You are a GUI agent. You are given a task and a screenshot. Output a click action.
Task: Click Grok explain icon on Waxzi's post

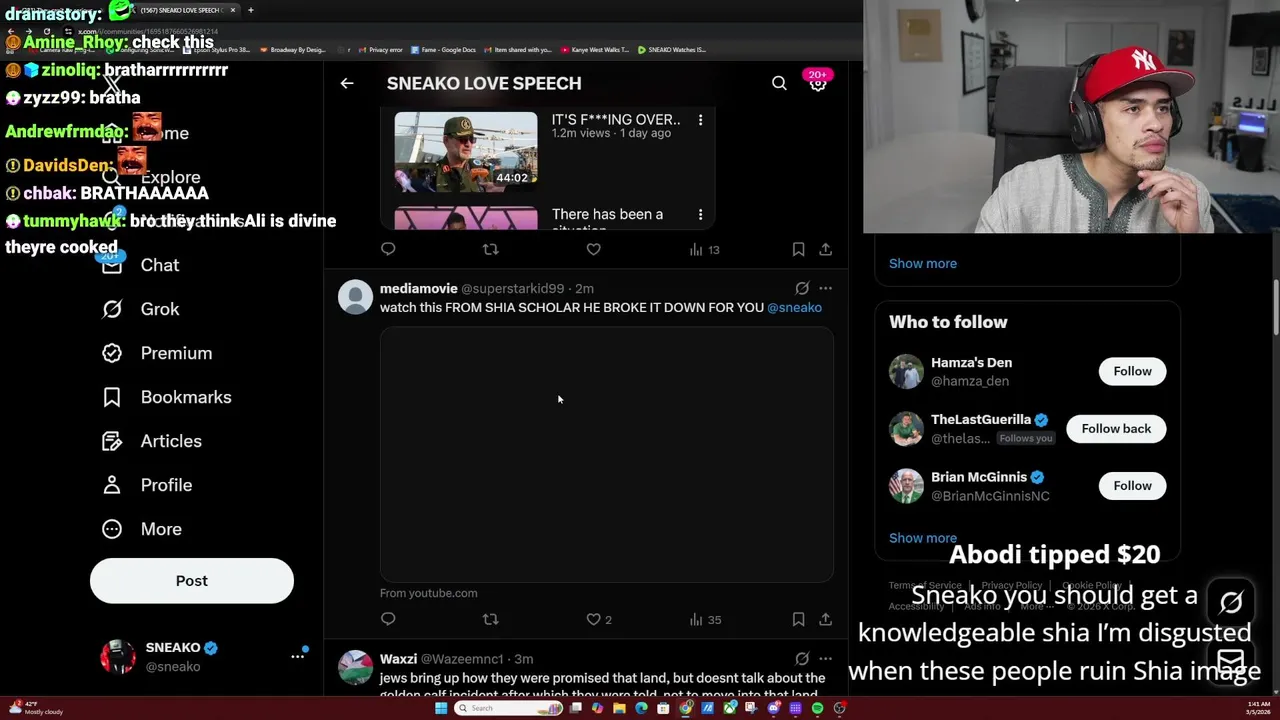(802, 659)
